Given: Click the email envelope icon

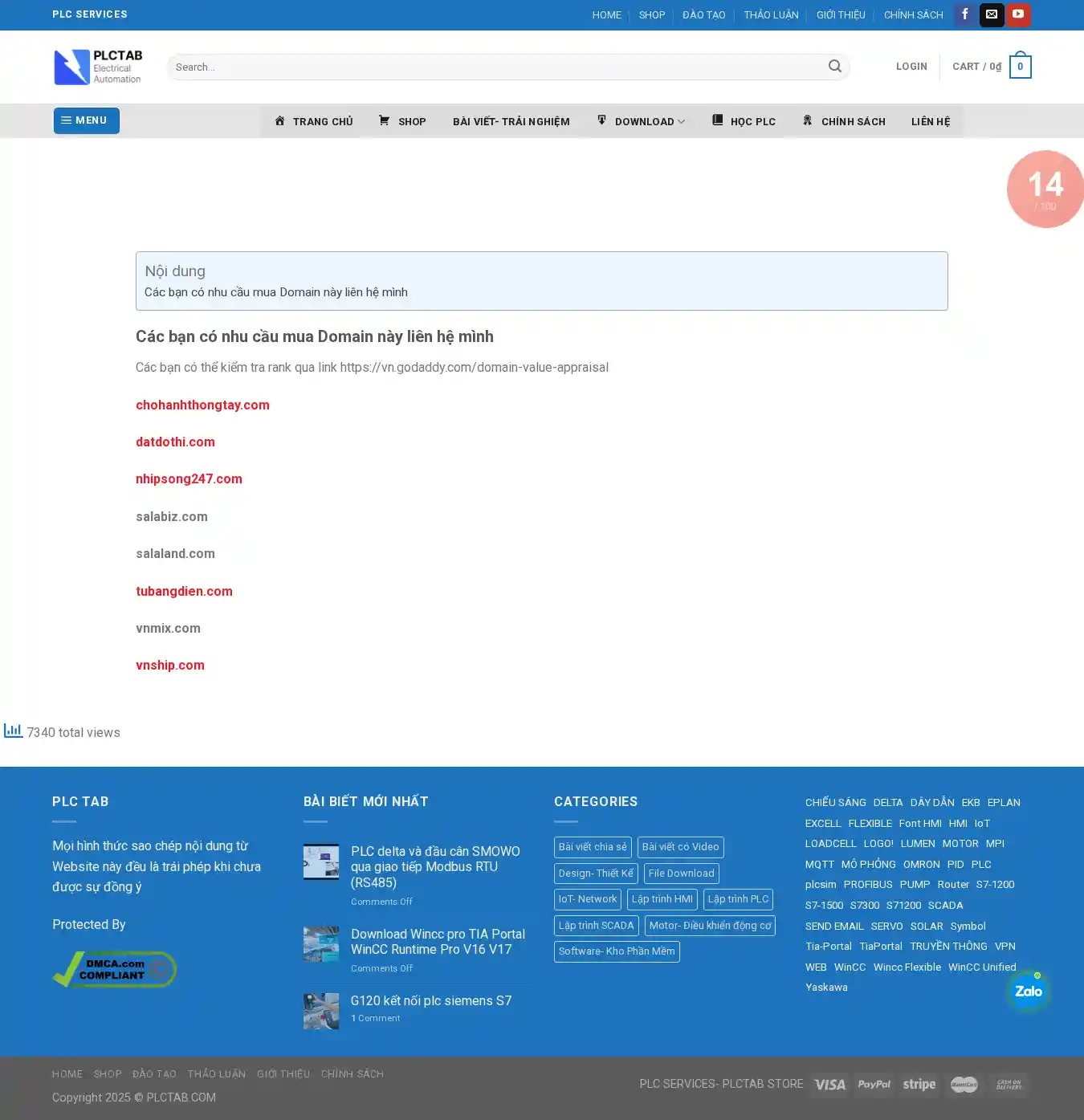Looking at the screenshot, I should coord(992,14).
